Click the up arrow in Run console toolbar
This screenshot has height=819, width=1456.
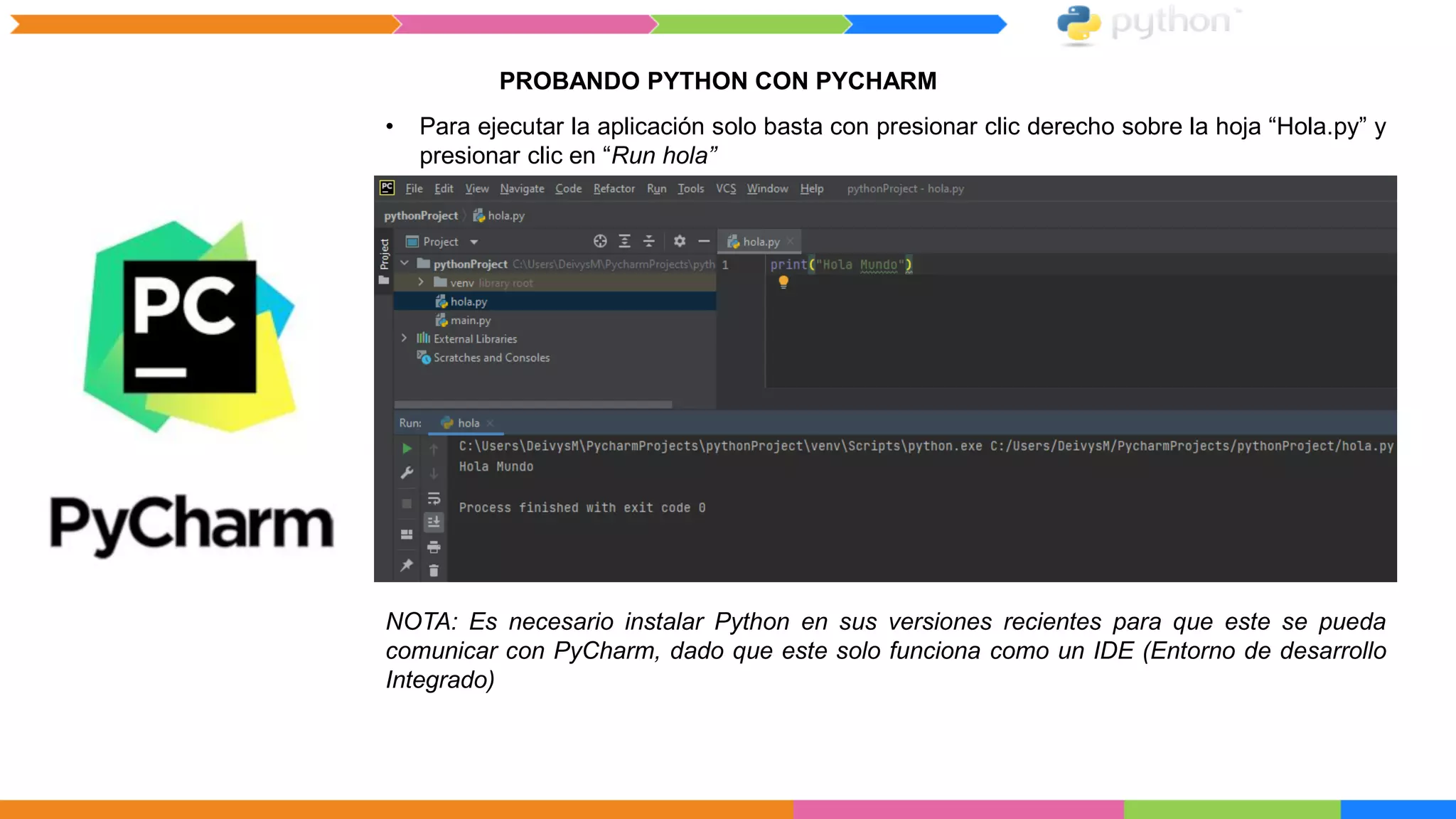point(434,449)
